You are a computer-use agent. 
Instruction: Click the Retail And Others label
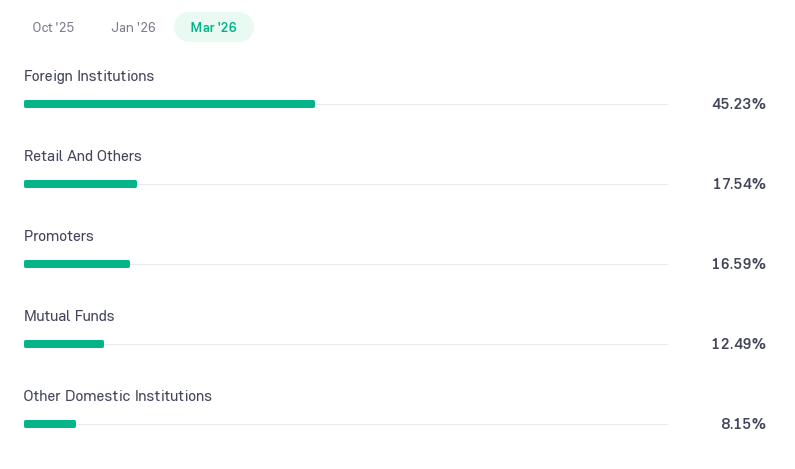[x=83, y=156]
